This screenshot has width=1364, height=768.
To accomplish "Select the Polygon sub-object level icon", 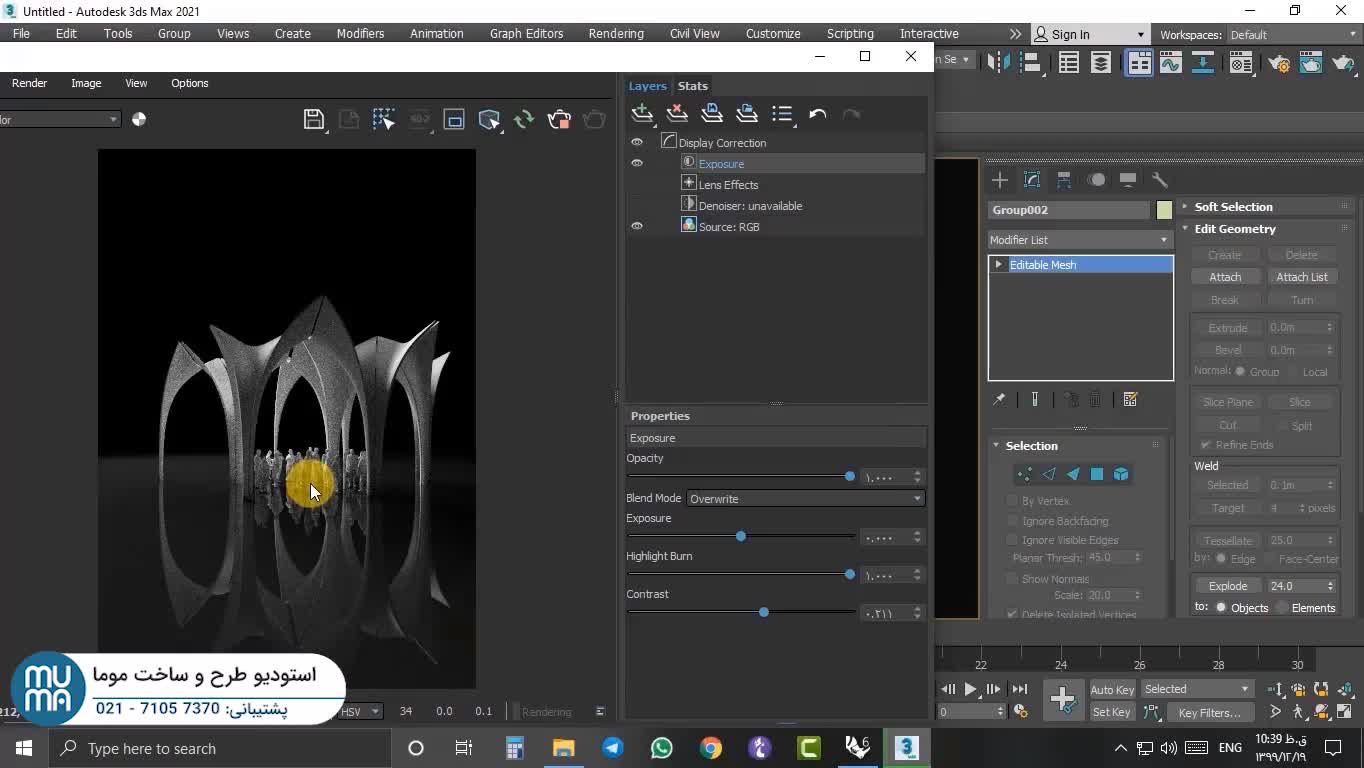I will (1097, 474).
